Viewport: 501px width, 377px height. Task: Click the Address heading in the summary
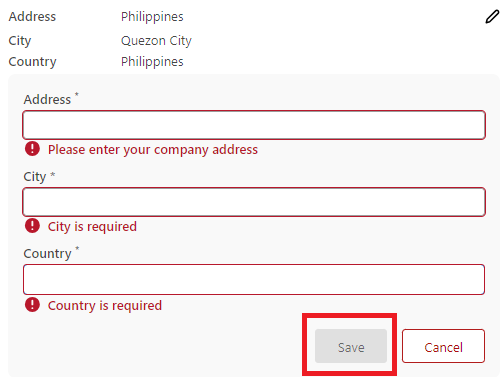[x=32, y=17]
